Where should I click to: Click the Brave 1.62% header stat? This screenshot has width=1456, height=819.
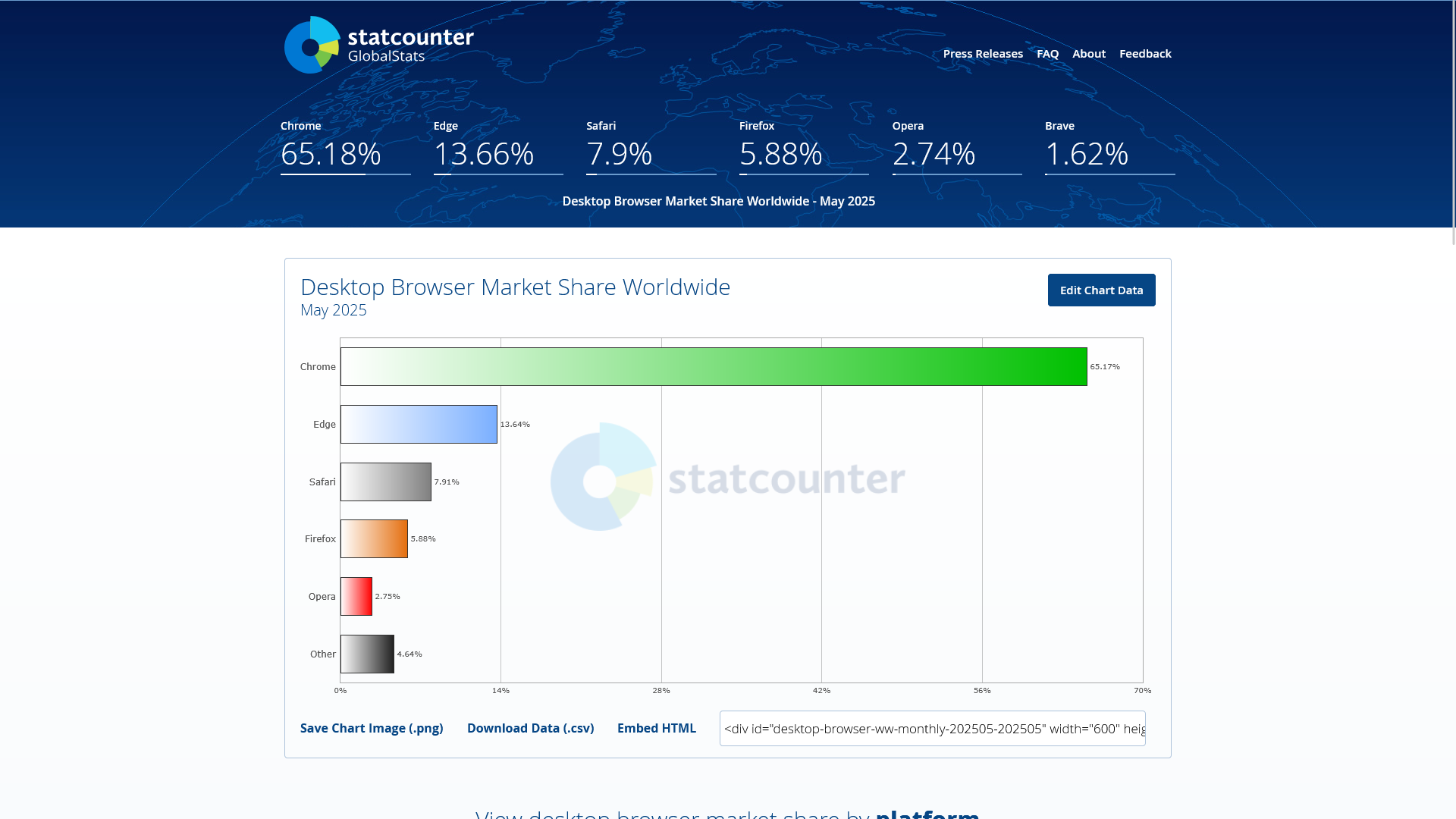[1110, 147]
